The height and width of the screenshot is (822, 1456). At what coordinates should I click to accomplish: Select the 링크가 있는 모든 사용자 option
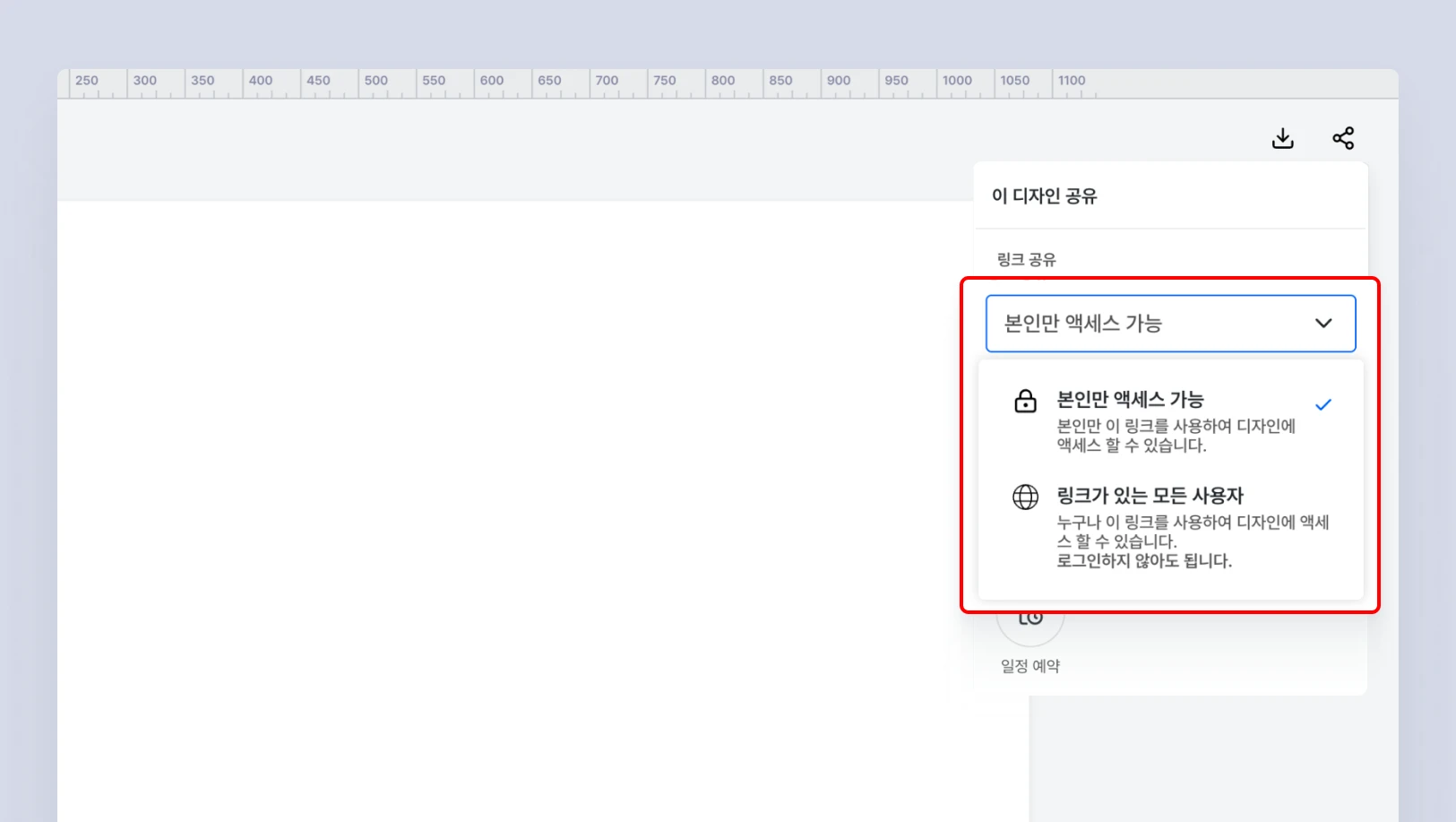coord(1170,527)
